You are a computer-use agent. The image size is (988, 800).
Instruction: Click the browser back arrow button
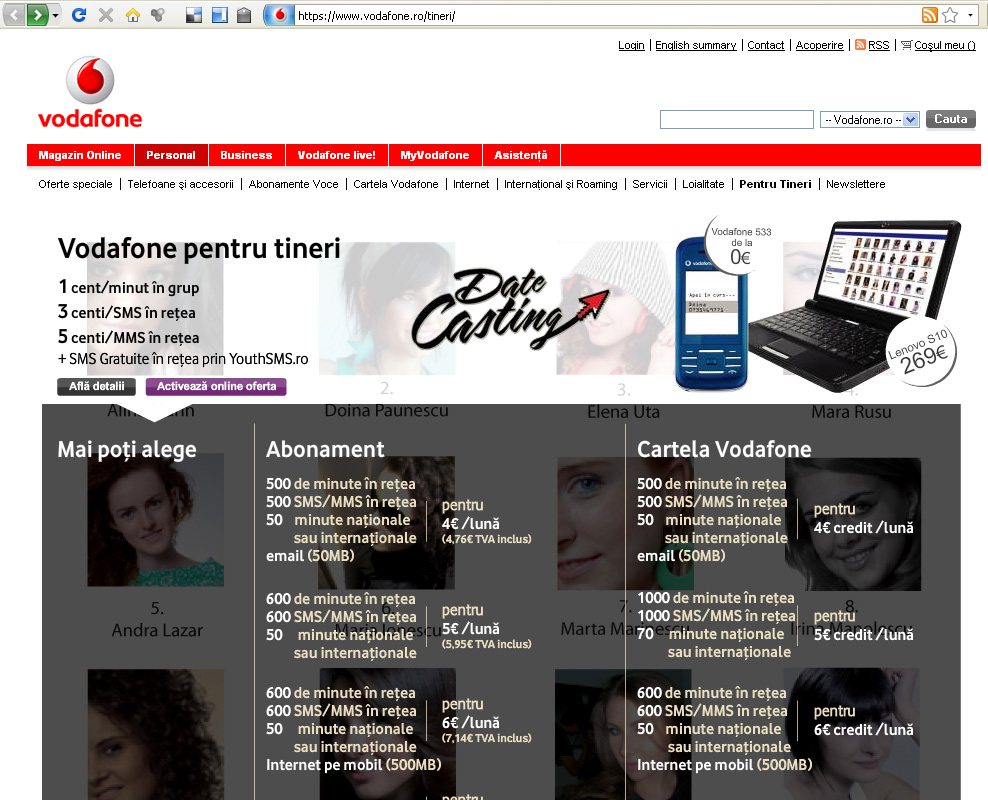[15, 15]
